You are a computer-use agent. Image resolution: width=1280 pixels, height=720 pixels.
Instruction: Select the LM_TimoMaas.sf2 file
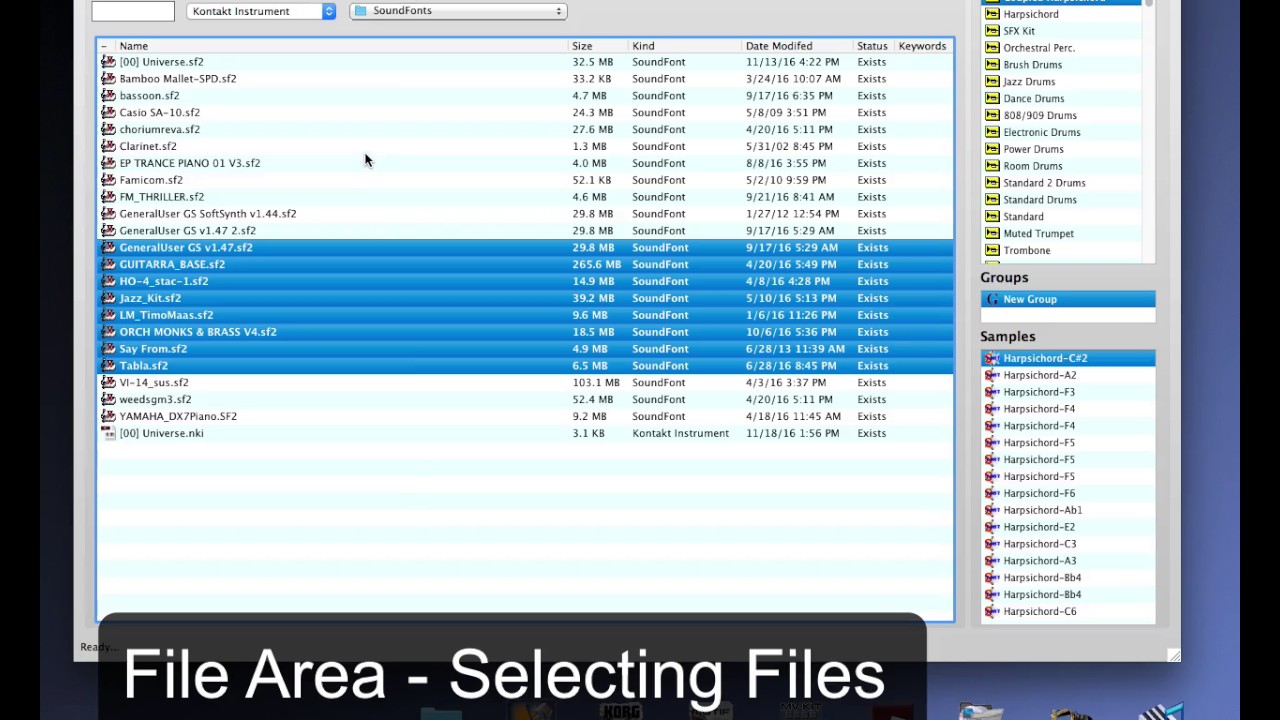pyautogui.click(x=525, y=315)
